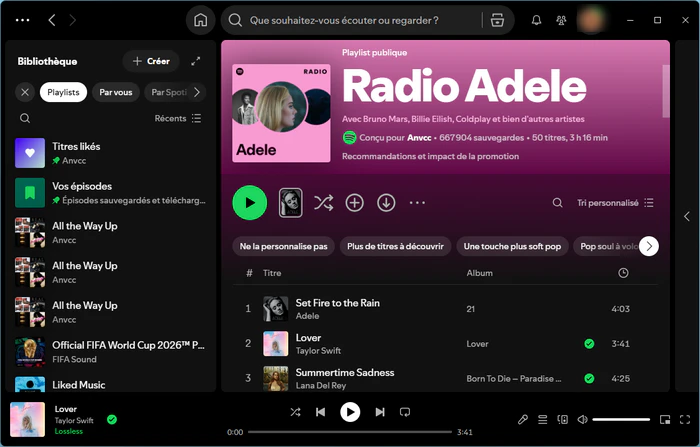Open Friend Activity icon

pyautogui.click(x=561, y=20)
